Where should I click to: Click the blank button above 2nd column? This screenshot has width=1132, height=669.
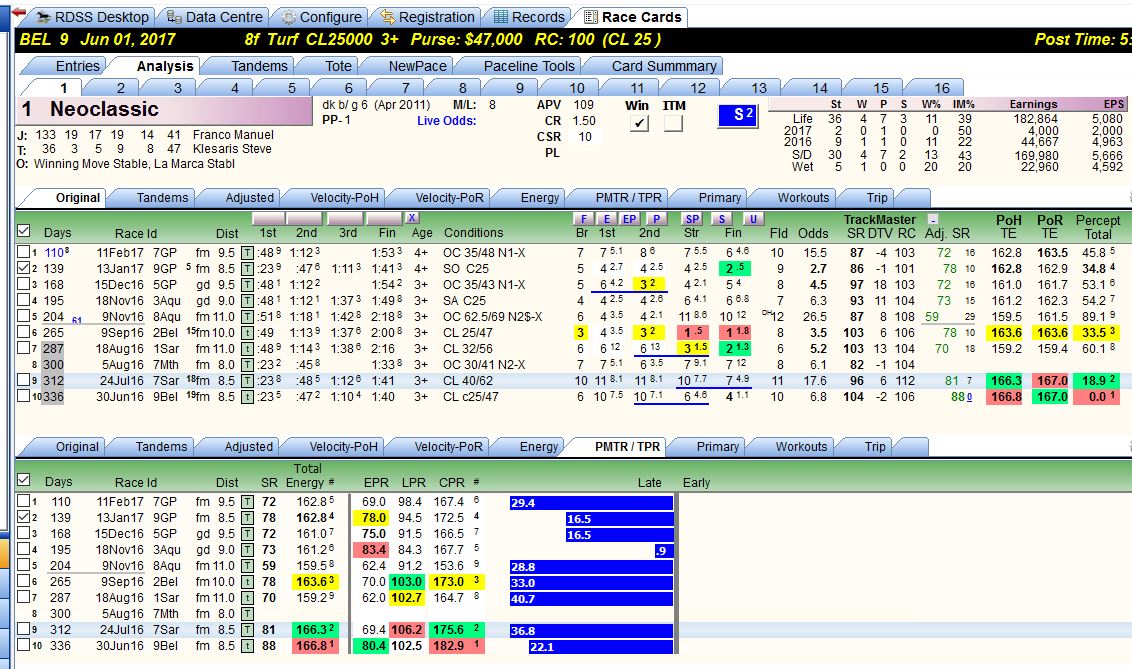point(304,218)
